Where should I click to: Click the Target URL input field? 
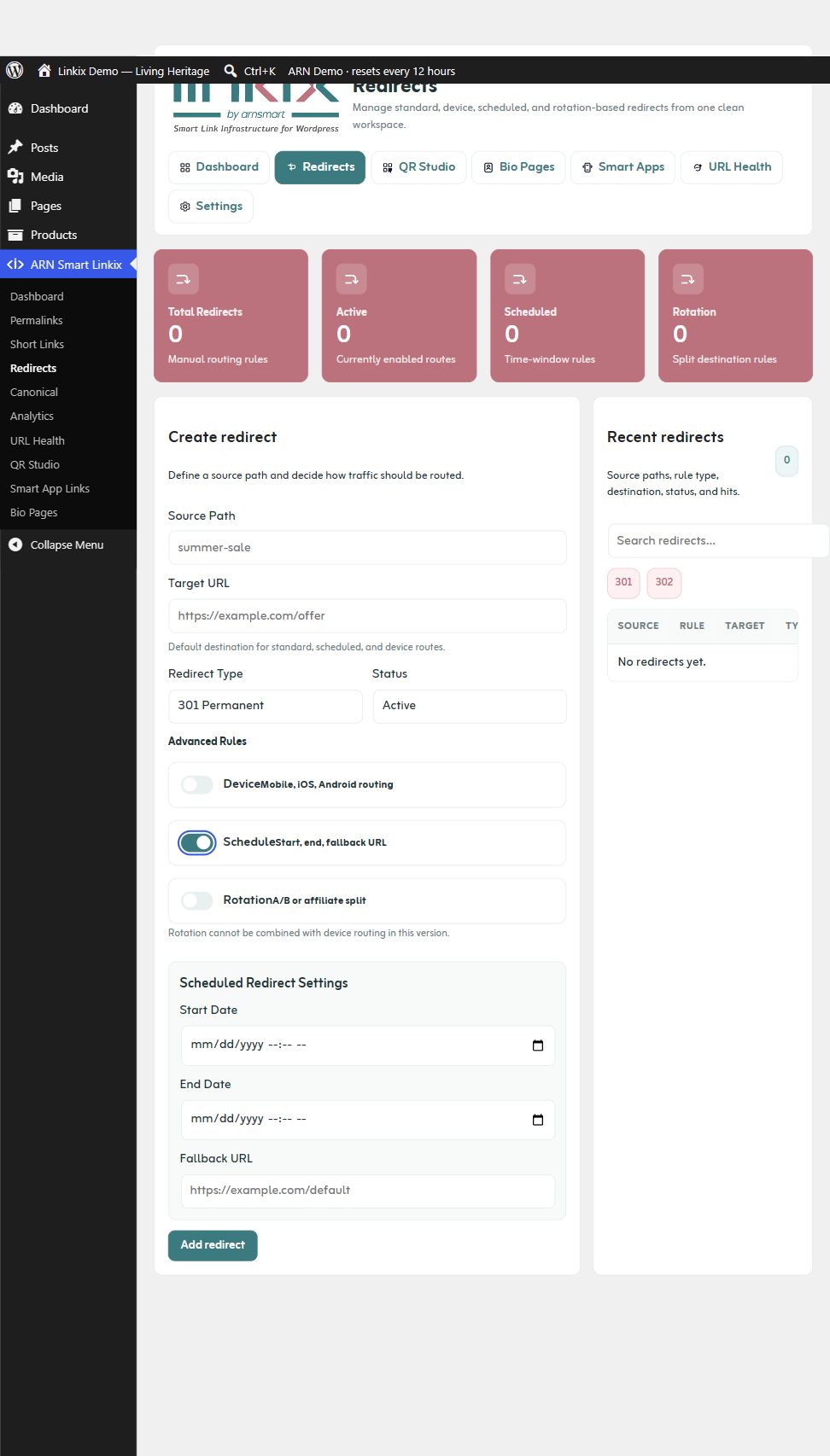[367, 615]
